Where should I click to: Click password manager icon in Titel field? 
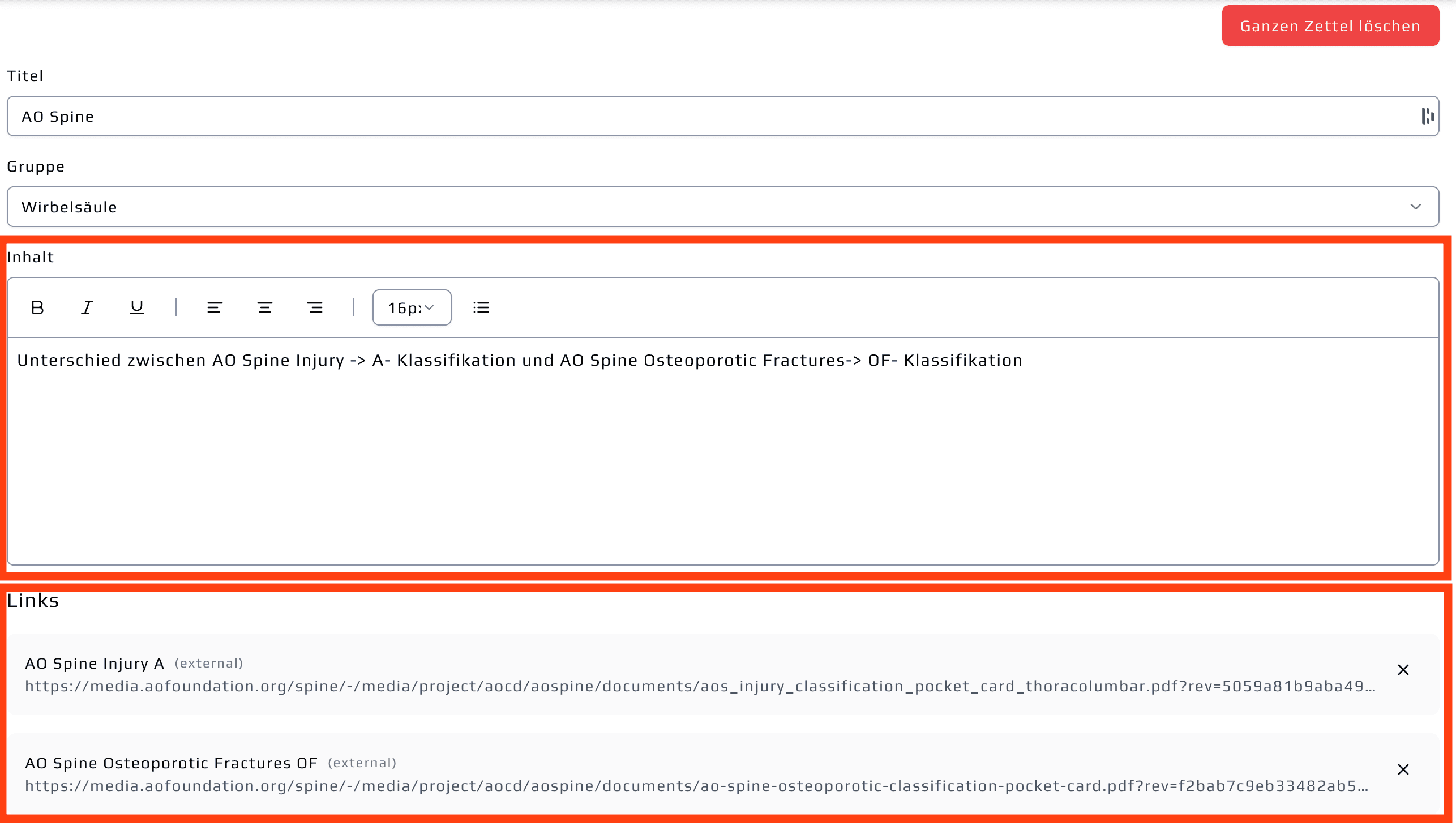tap(1427, 116)
